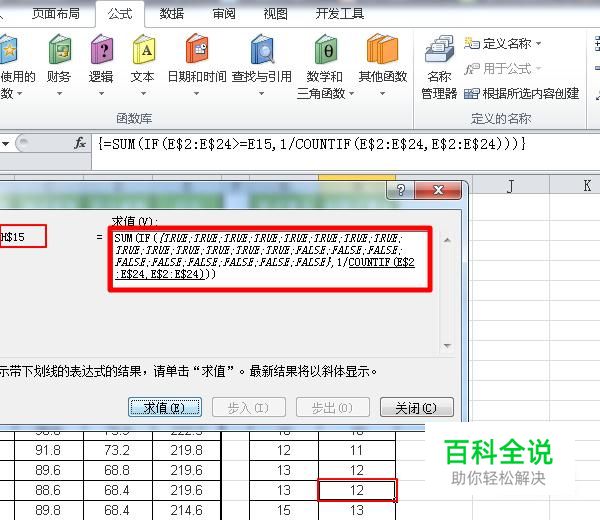The width and height of the screenshot is (600, 520).
Task: Open Lookup and Reference (查找与引用) icon
Action: pyautogui.click(x=262, y=49)
